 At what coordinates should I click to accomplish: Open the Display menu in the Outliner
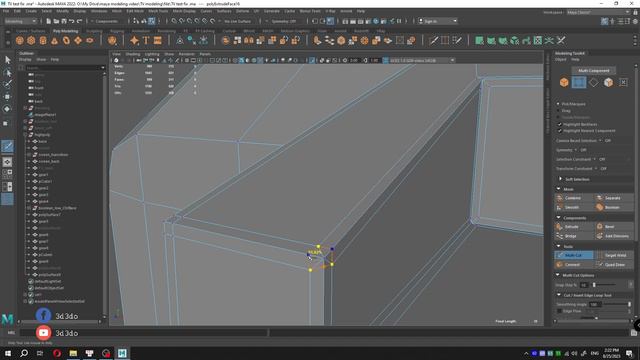click(x=25, y=60)
